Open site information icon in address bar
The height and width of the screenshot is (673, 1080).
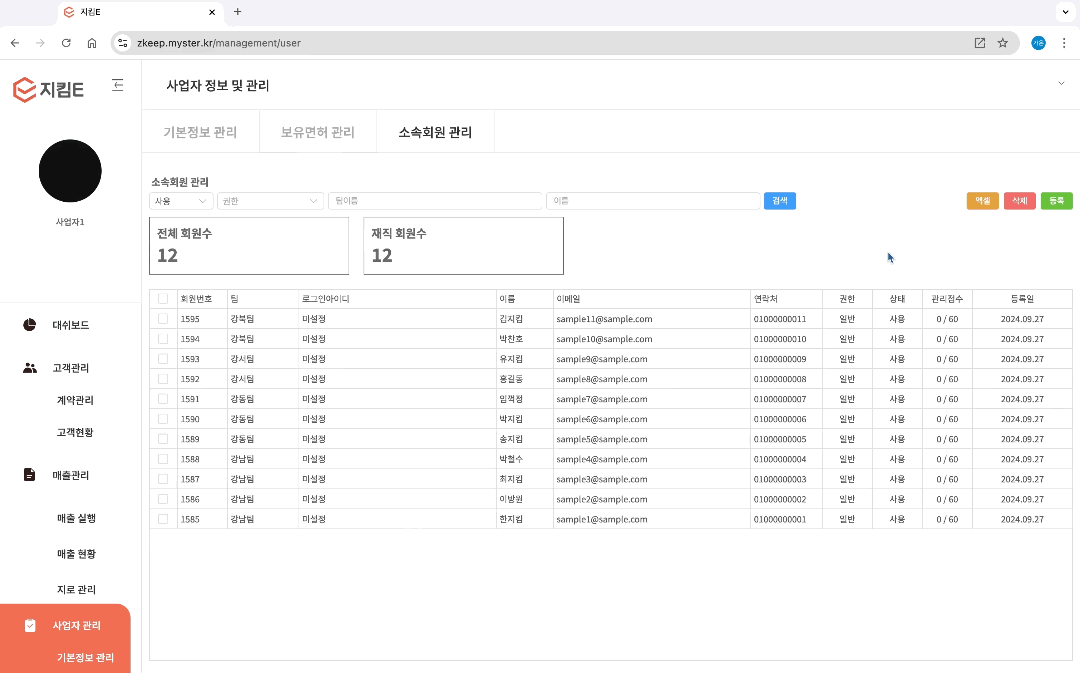pyautogui.click(x=123, y=43)
